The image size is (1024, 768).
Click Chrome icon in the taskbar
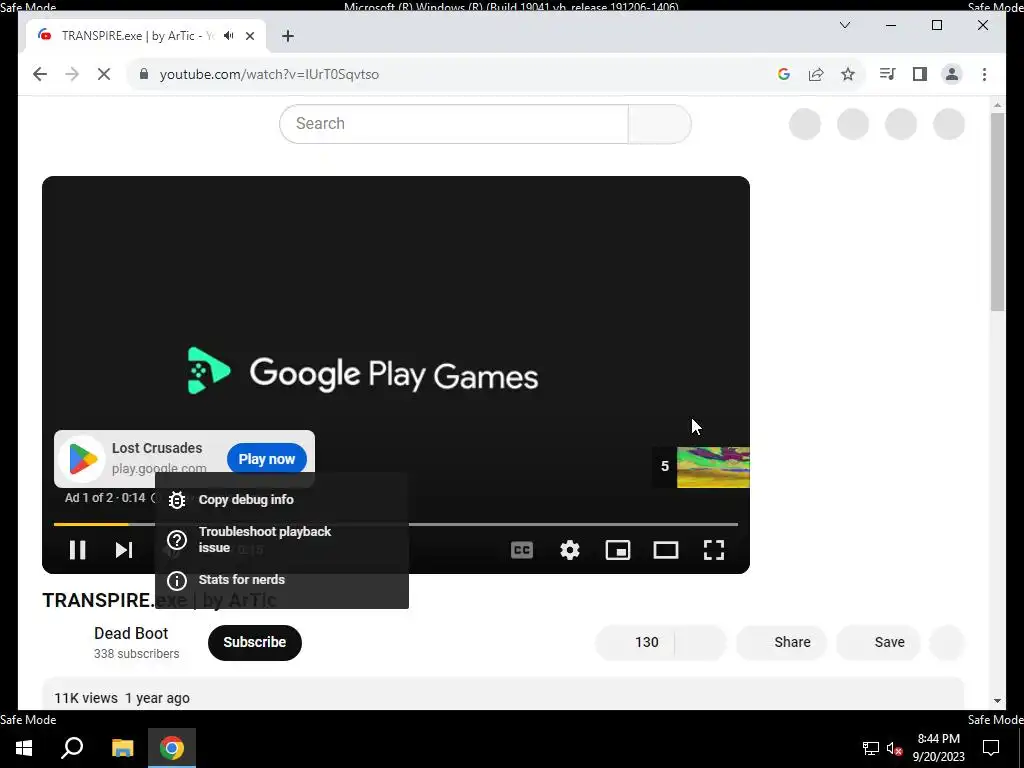(172, 748)
